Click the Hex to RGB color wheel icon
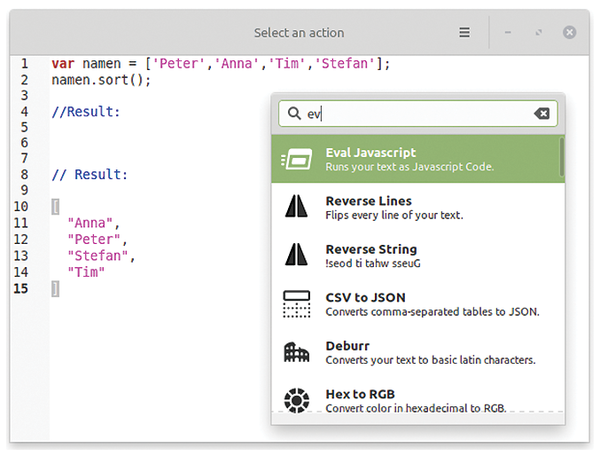600x456 pixels. (x=297, y=401)
